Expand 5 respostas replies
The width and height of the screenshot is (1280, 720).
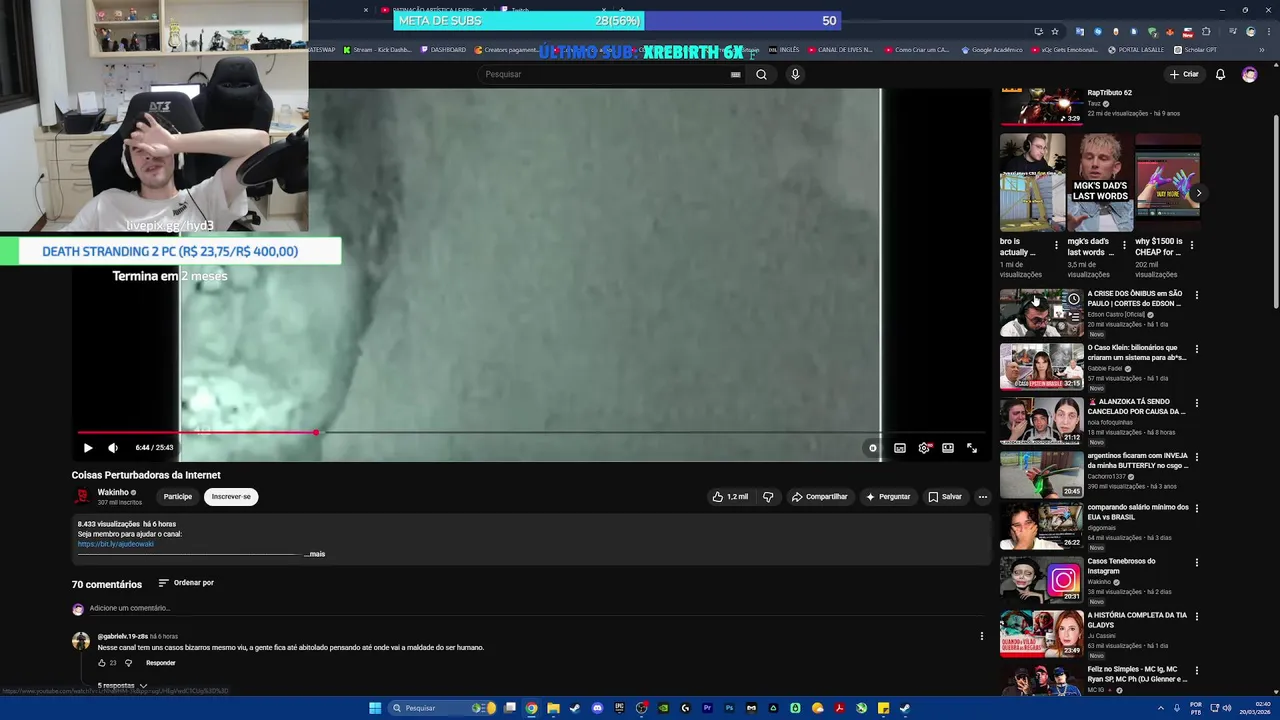(122, 686)
